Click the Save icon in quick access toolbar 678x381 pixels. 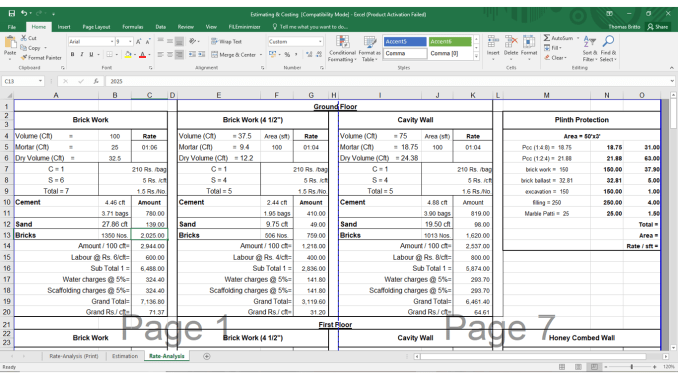12,14
